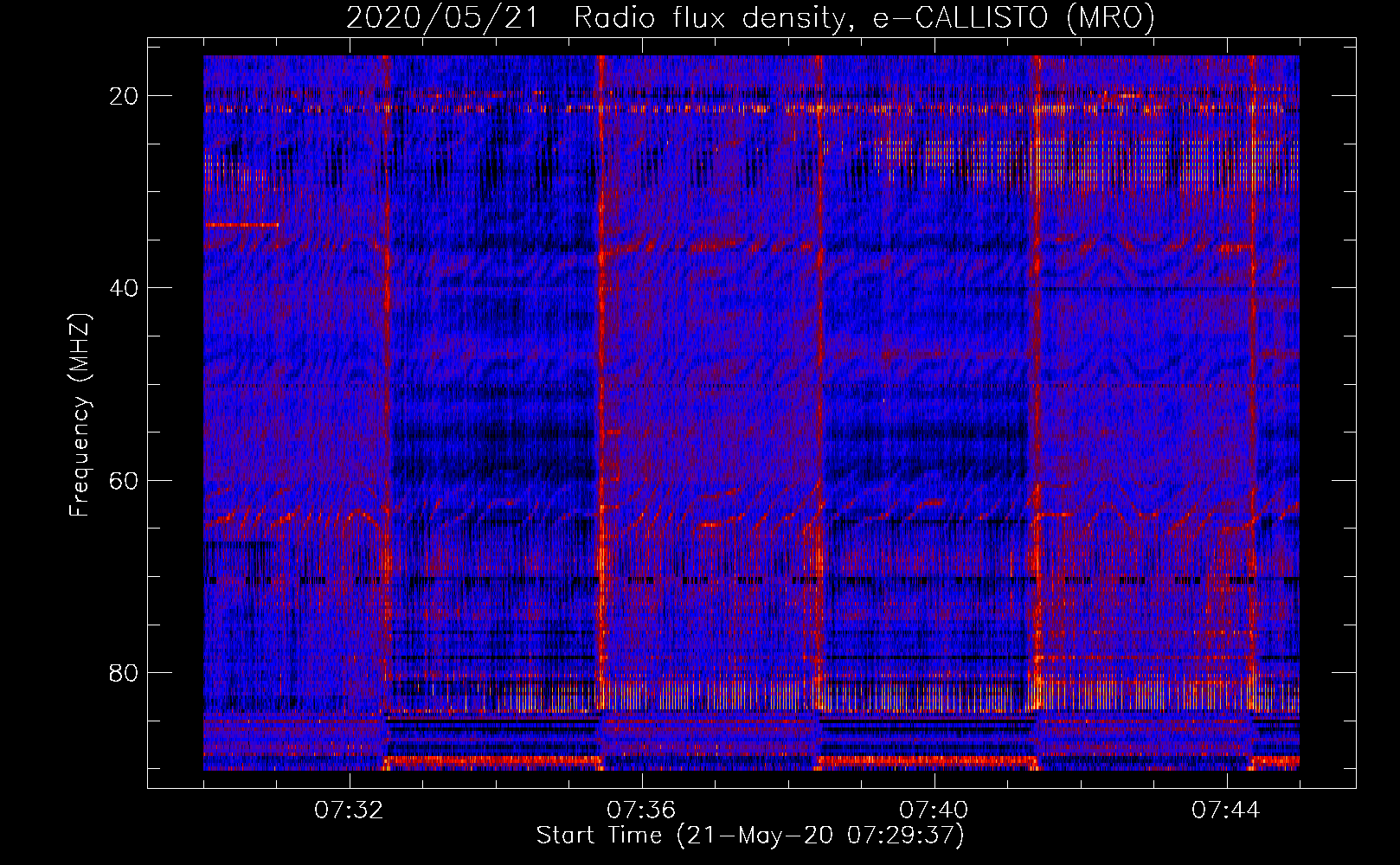Click the '40' frequency tick label

click(125, 288)
